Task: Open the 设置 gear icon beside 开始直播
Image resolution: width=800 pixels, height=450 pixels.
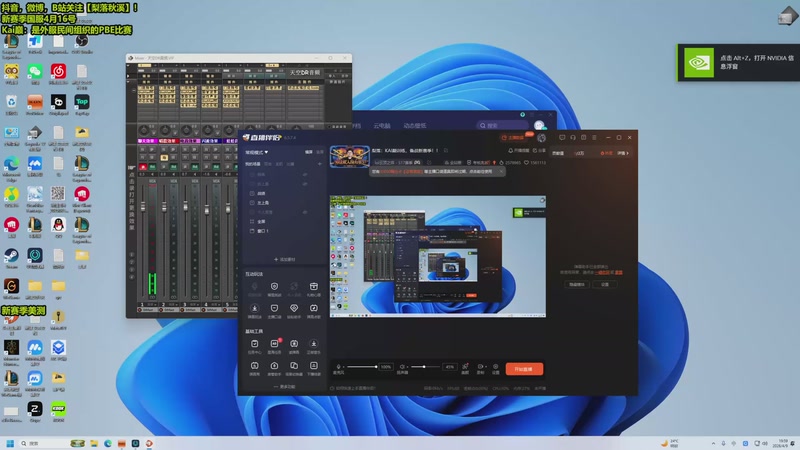Action: pos(495,367)
